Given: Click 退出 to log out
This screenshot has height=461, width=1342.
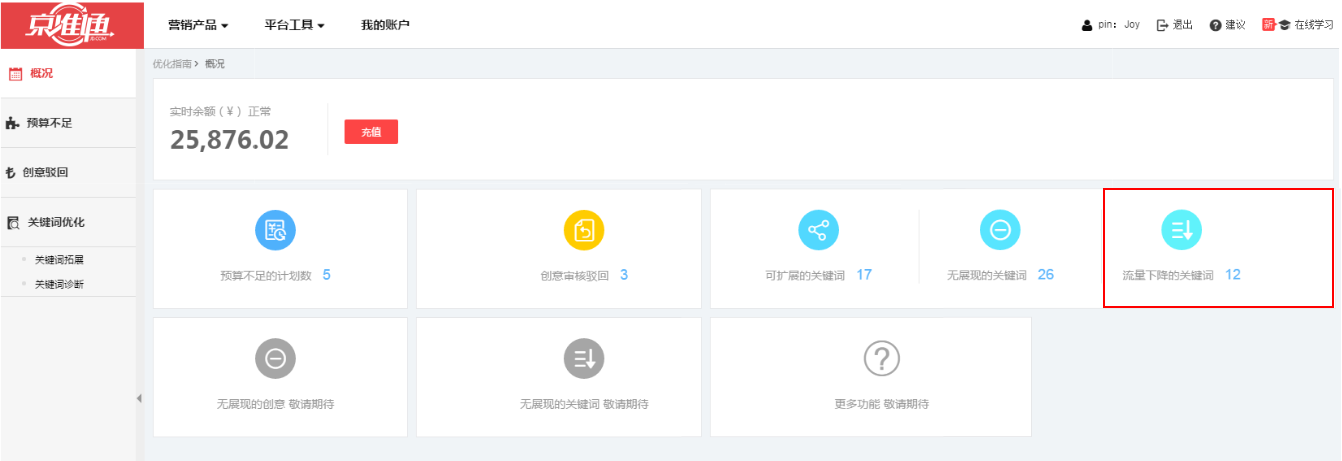Looking at the screenshot, I should [1175, 25].
